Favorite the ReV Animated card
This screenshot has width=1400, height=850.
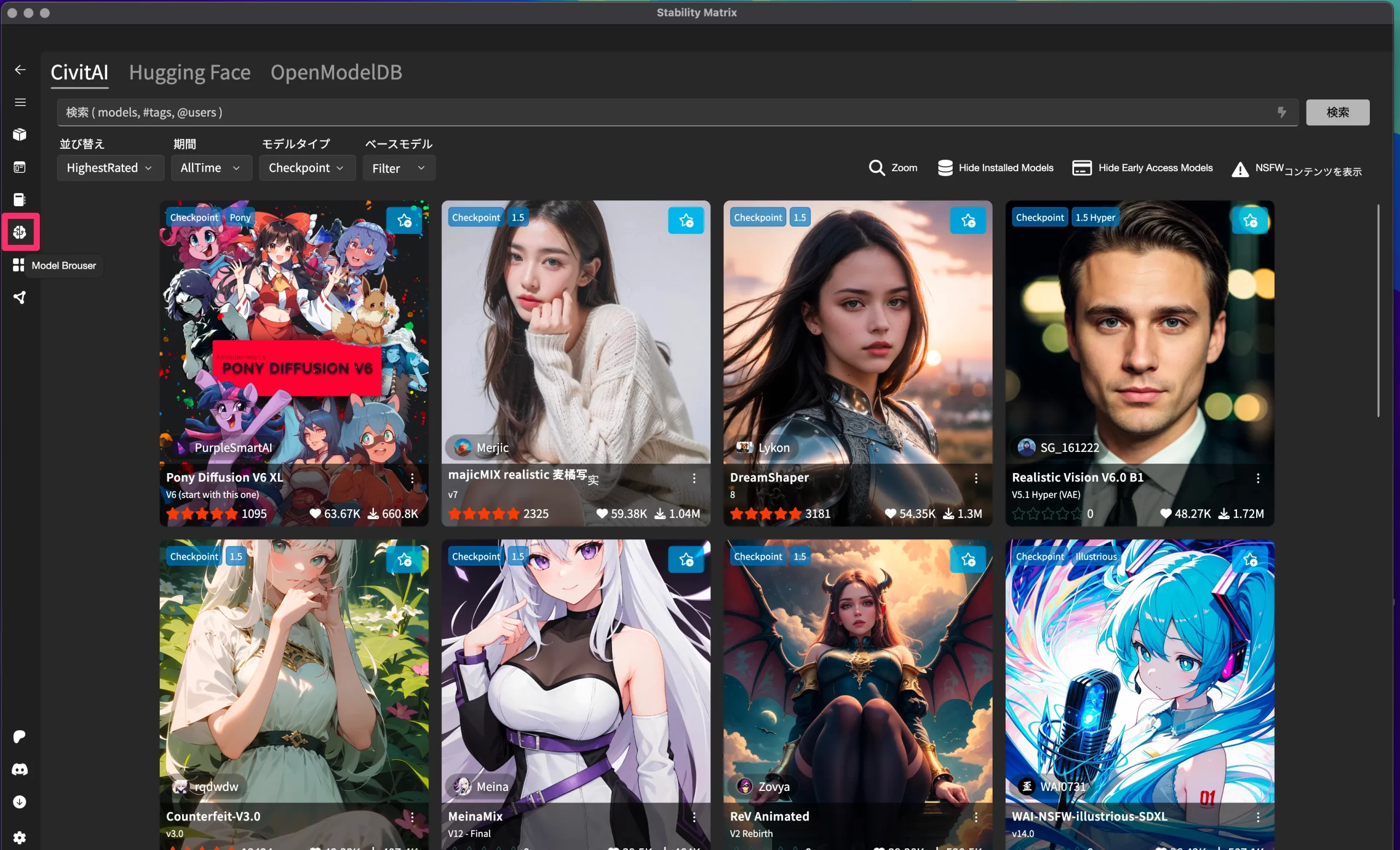(x=967, y=559)
